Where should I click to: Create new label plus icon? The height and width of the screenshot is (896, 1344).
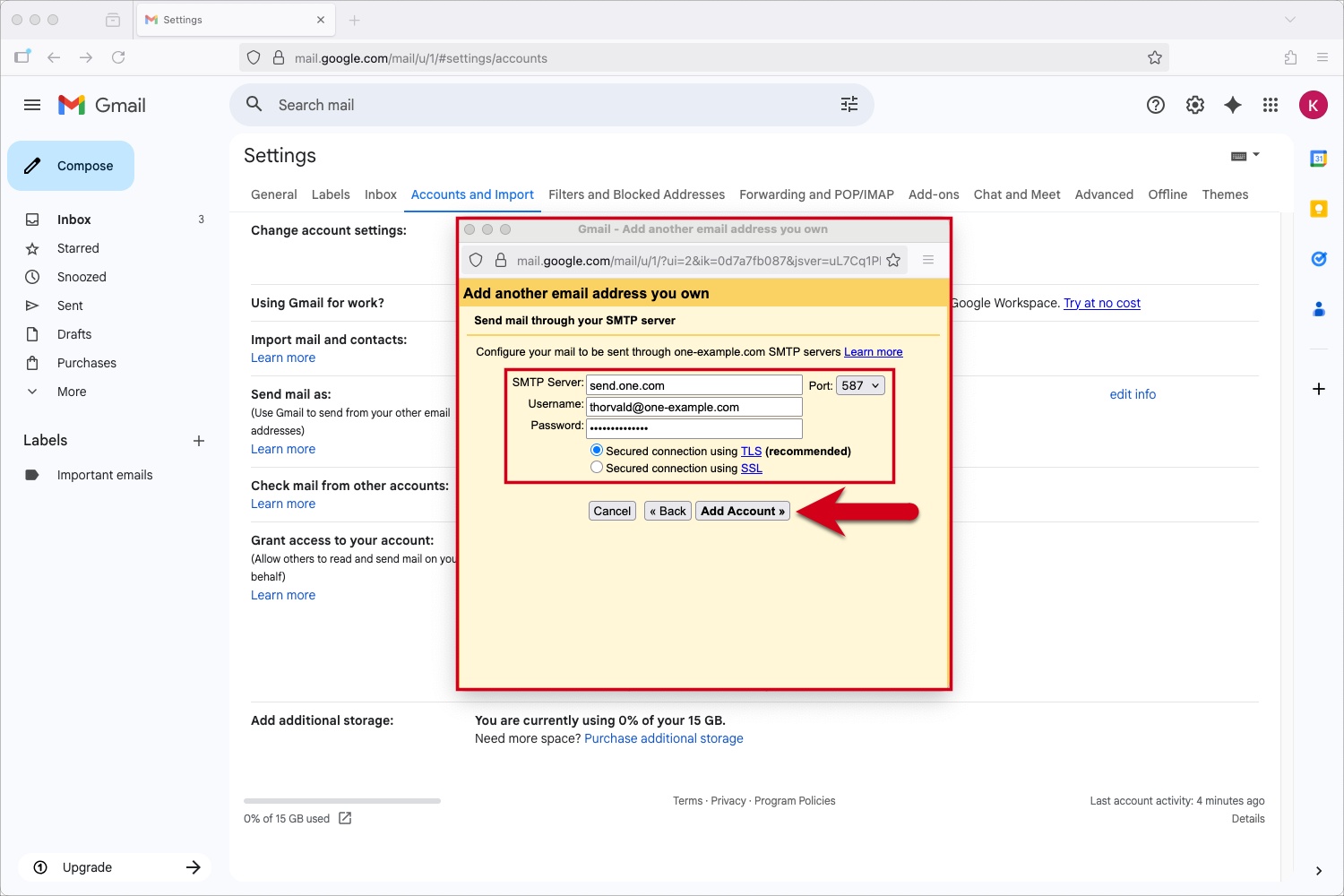tap(199, 441)
